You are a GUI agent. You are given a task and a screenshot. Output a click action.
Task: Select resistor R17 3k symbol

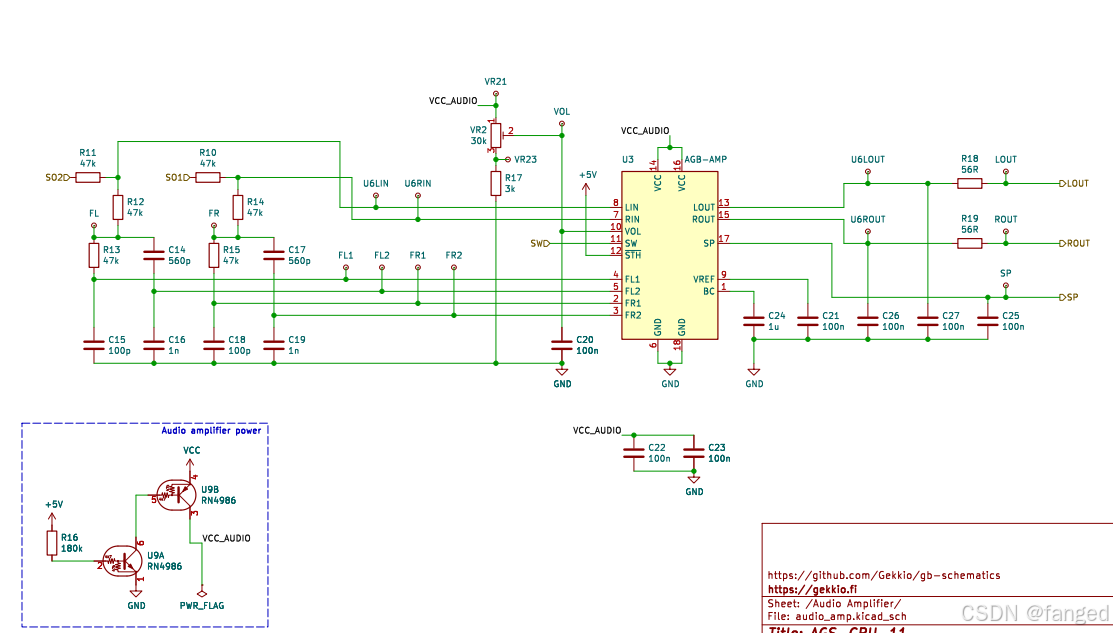(495, 183)
